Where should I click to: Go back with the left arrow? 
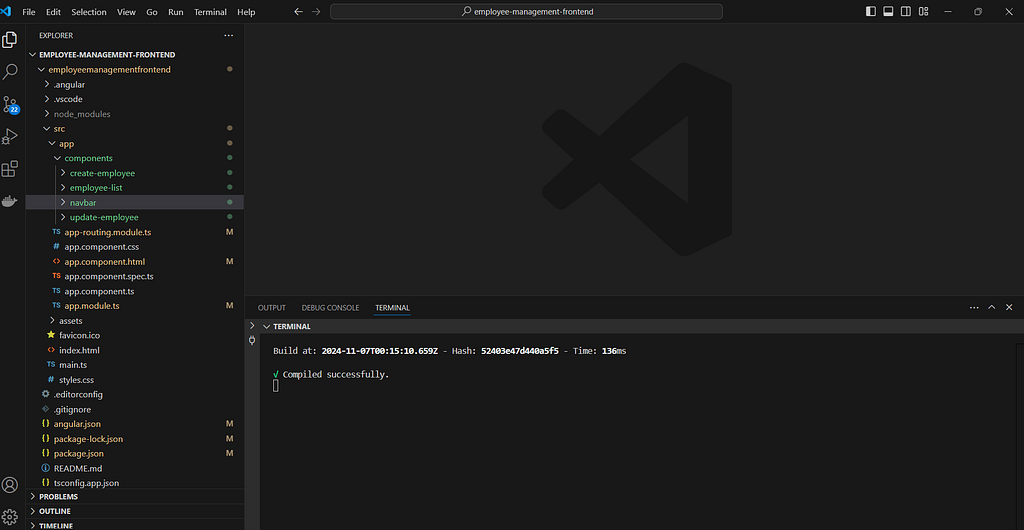(298, 12)
